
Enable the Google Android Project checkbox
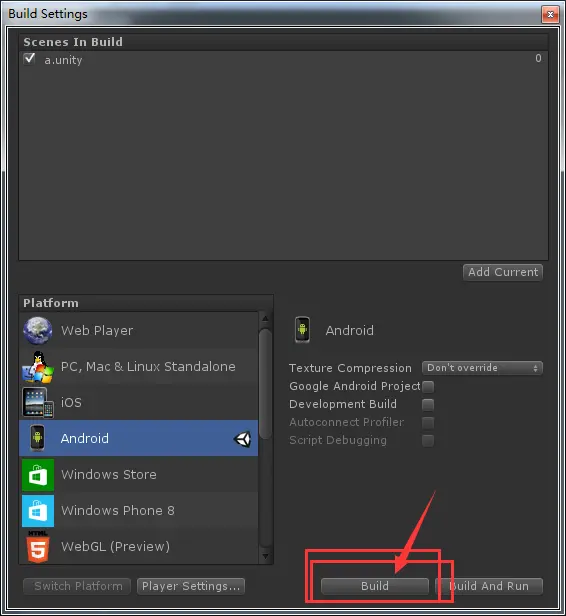coord(428,387)
